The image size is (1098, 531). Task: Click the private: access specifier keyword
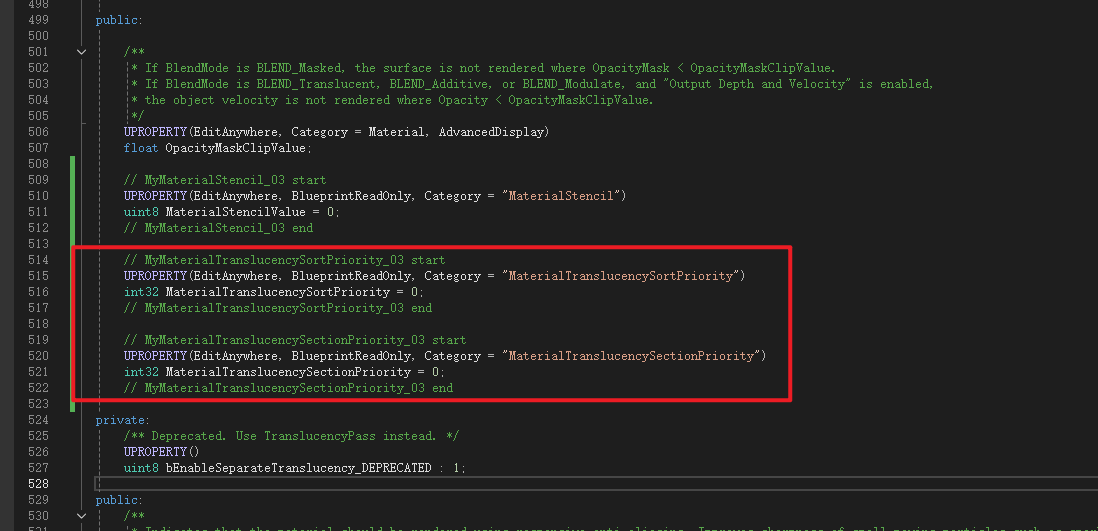pyautogui.click(x=122, y=420)
